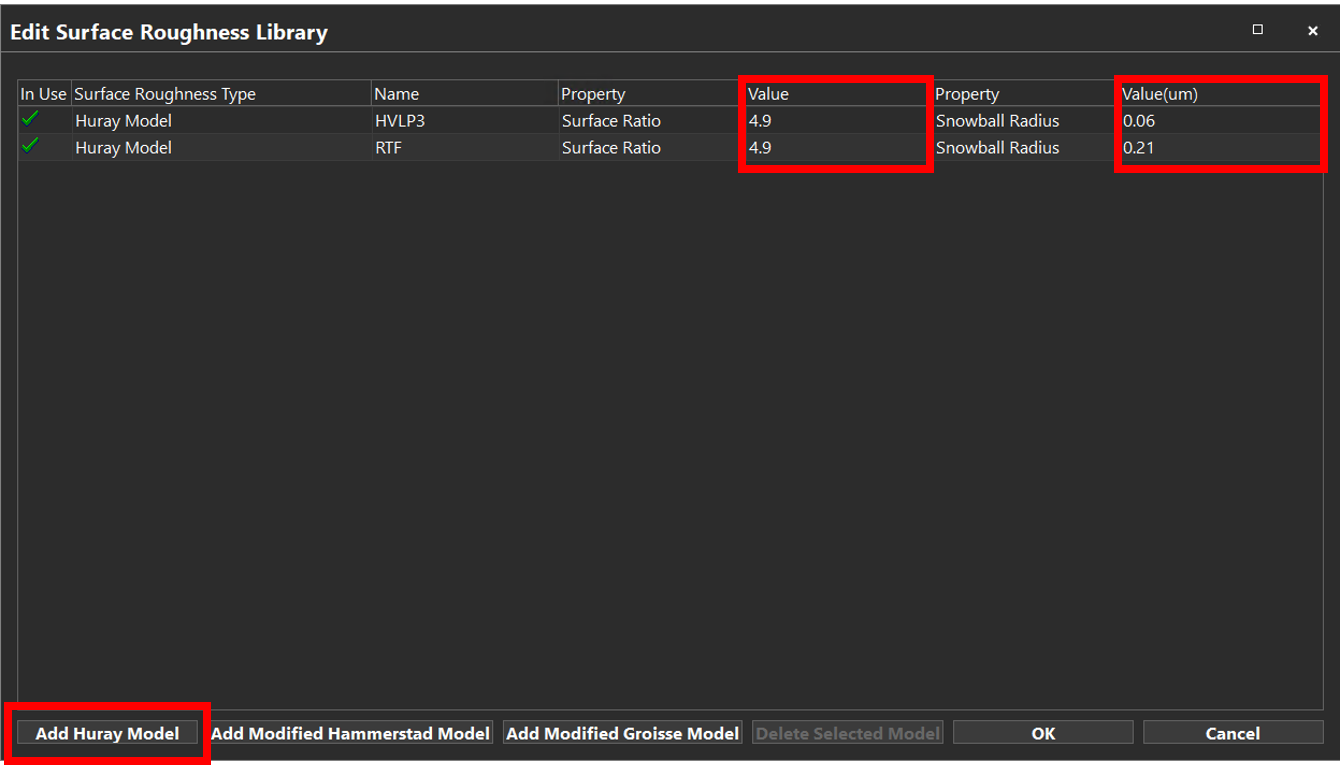The width and height of the screenshot is (1342, 765).
Task: Click the Add Huray Model button
Action: pyautogui.click(x=108, y=733)
